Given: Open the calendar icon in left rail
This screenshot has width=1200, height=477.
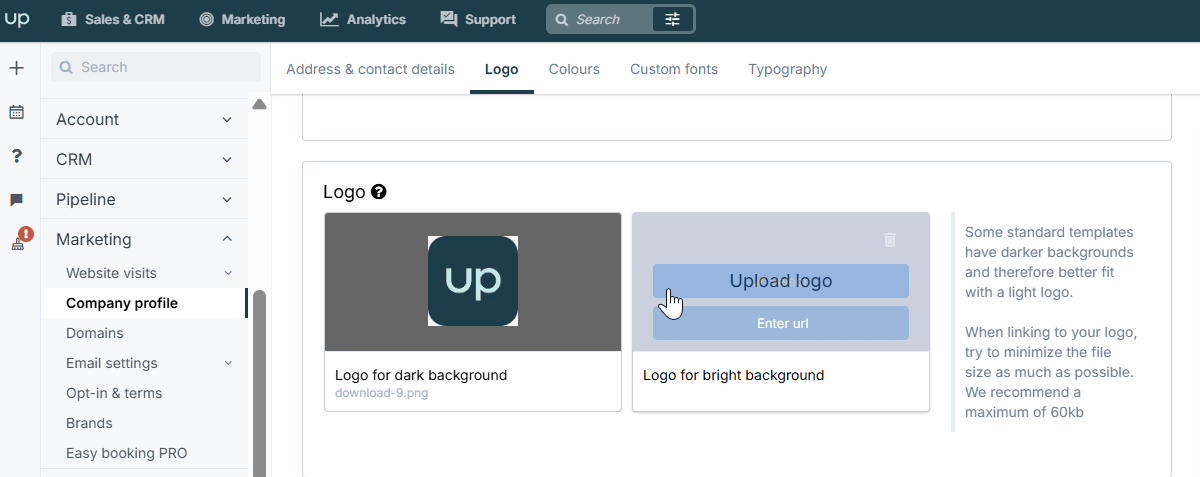Looking at the screenshot, I should (x=16, y=112).
